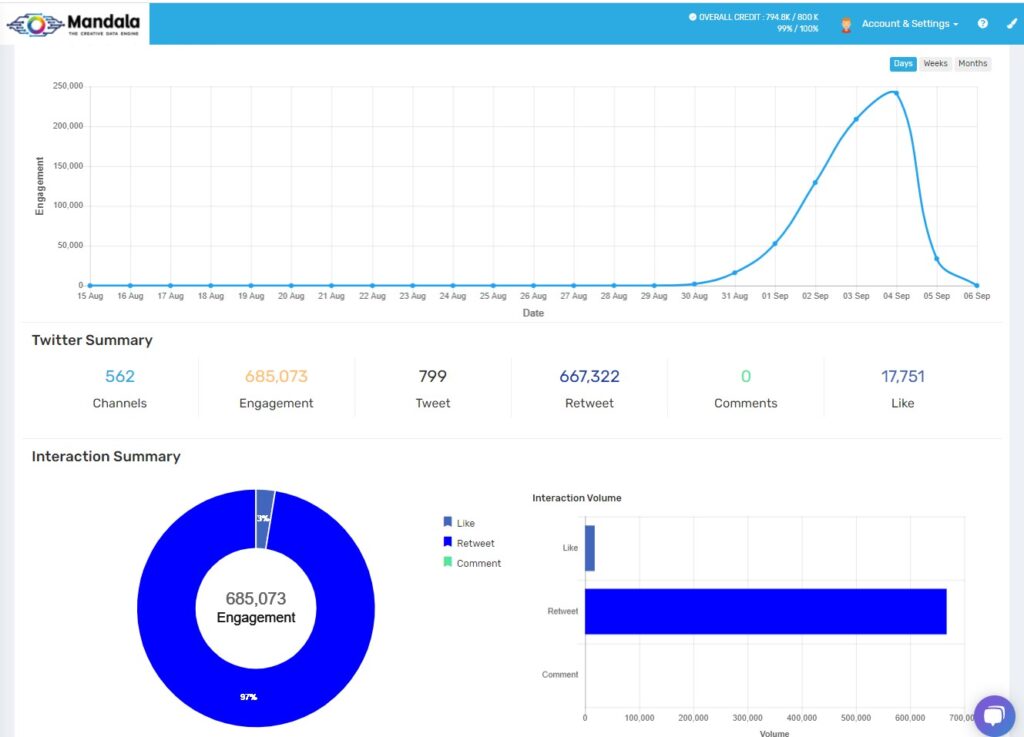Click the user avatar icon

[846, 24]
